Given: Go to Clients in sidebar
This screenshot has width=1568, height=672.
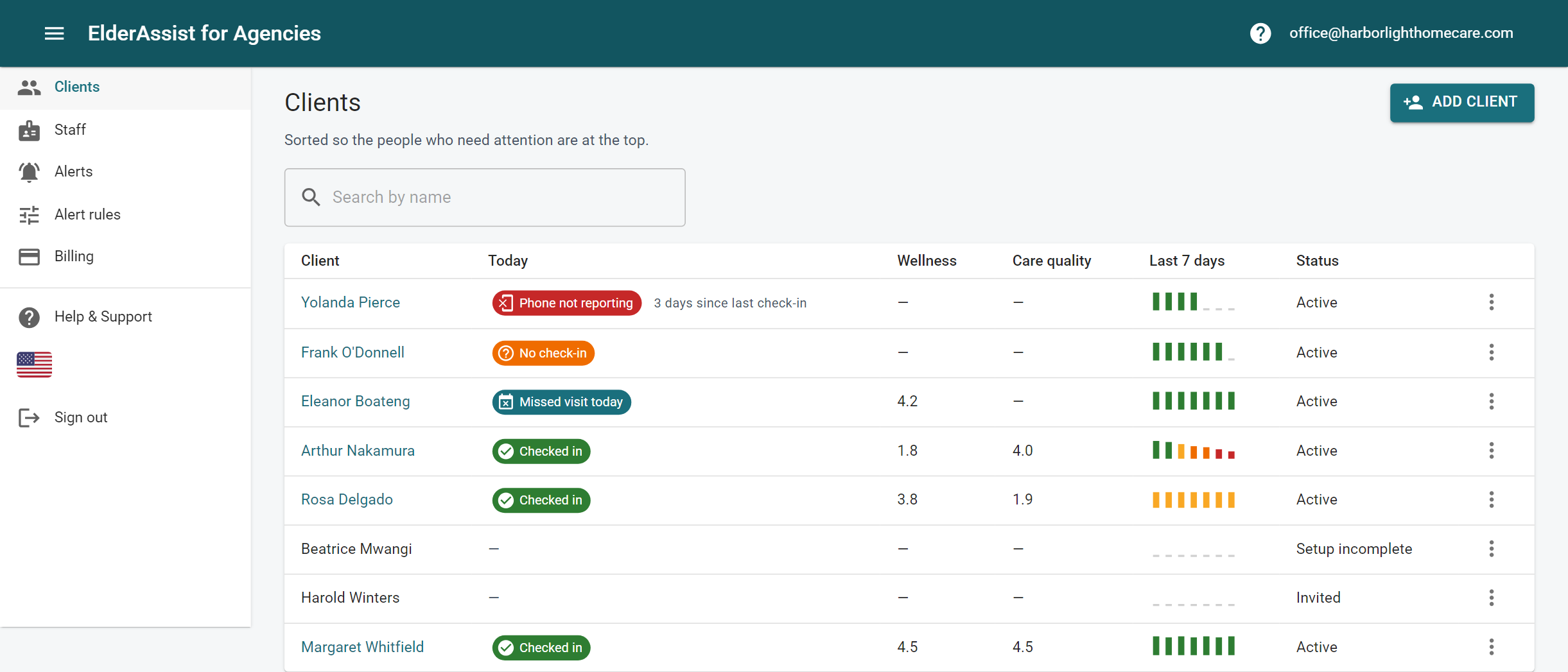Looking at the screenshot, I should (x=125, y=87).
